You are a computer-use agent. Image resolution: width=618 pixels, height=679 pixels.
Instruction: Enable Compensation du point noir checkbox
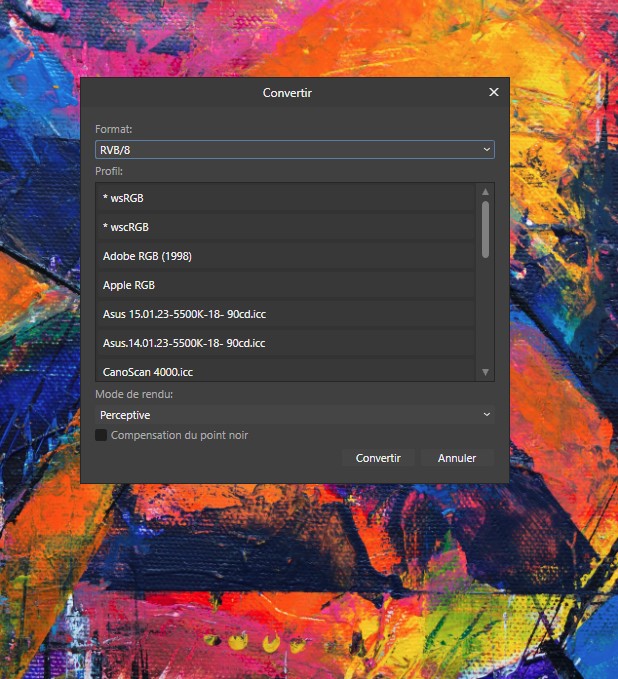[x=101, y=435]
